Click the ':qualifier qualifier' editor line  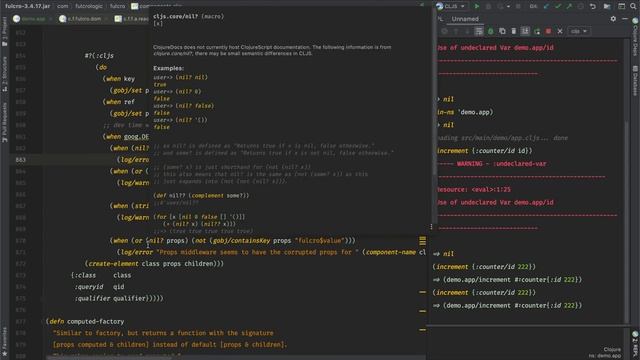(x=119, y=298)
